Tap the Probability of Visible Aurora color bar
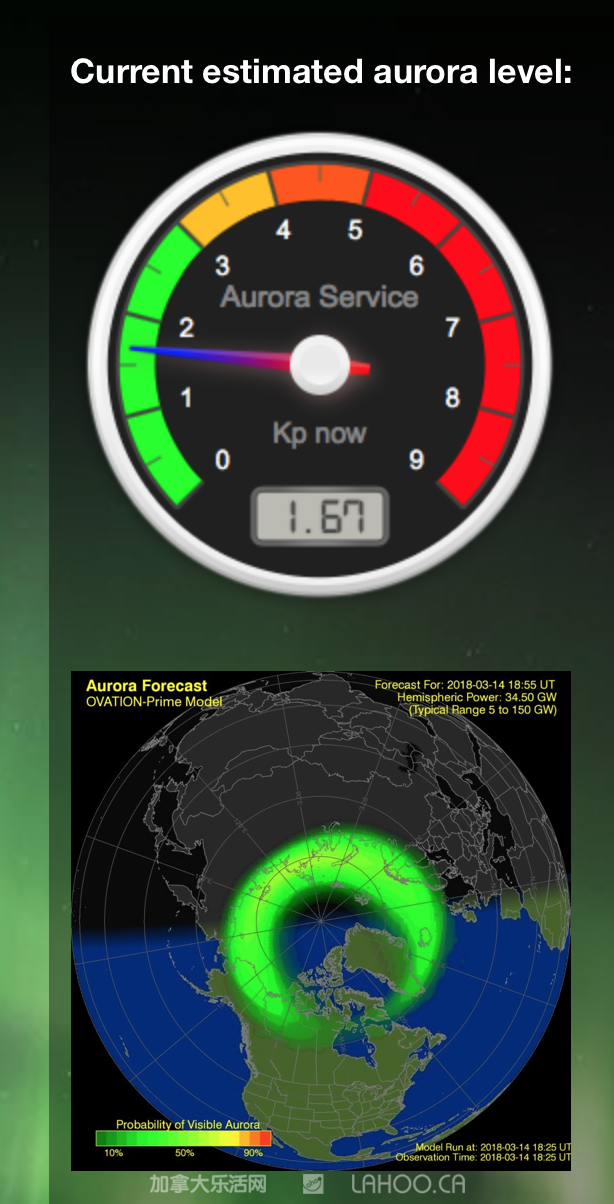This screenshot has width=614, height=1204. [x=183, y=1138]
